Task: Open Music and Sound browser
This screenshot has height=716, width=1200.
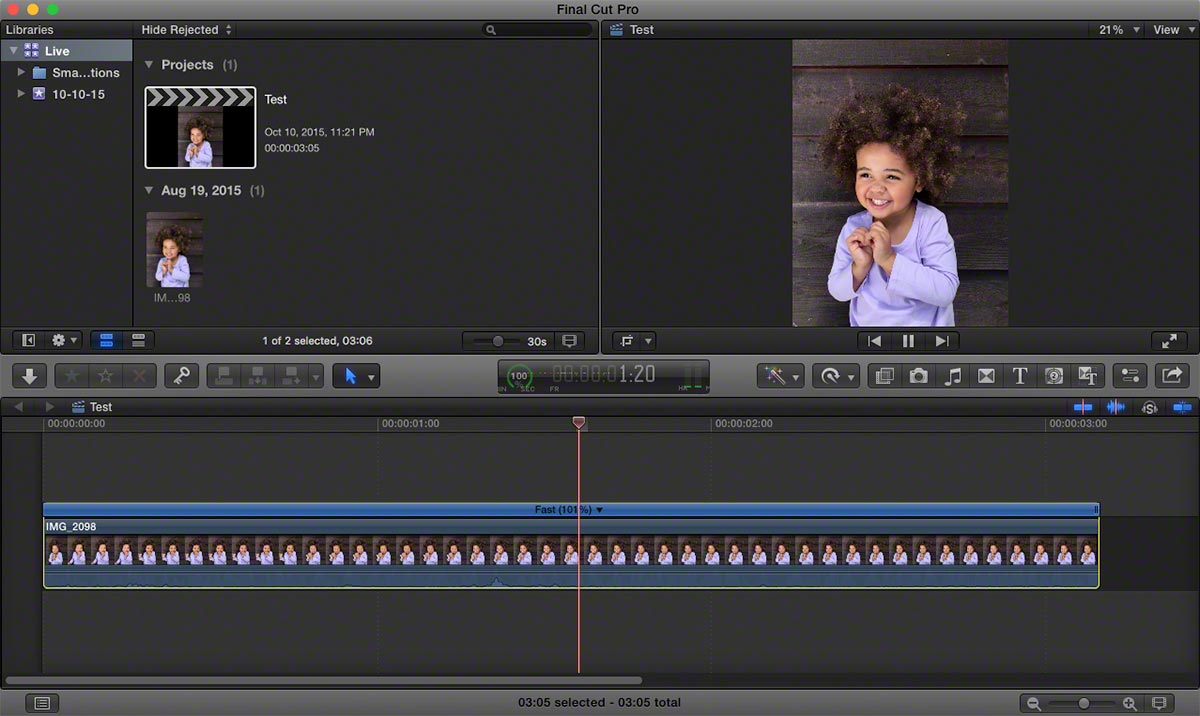Action: (953, 376)
